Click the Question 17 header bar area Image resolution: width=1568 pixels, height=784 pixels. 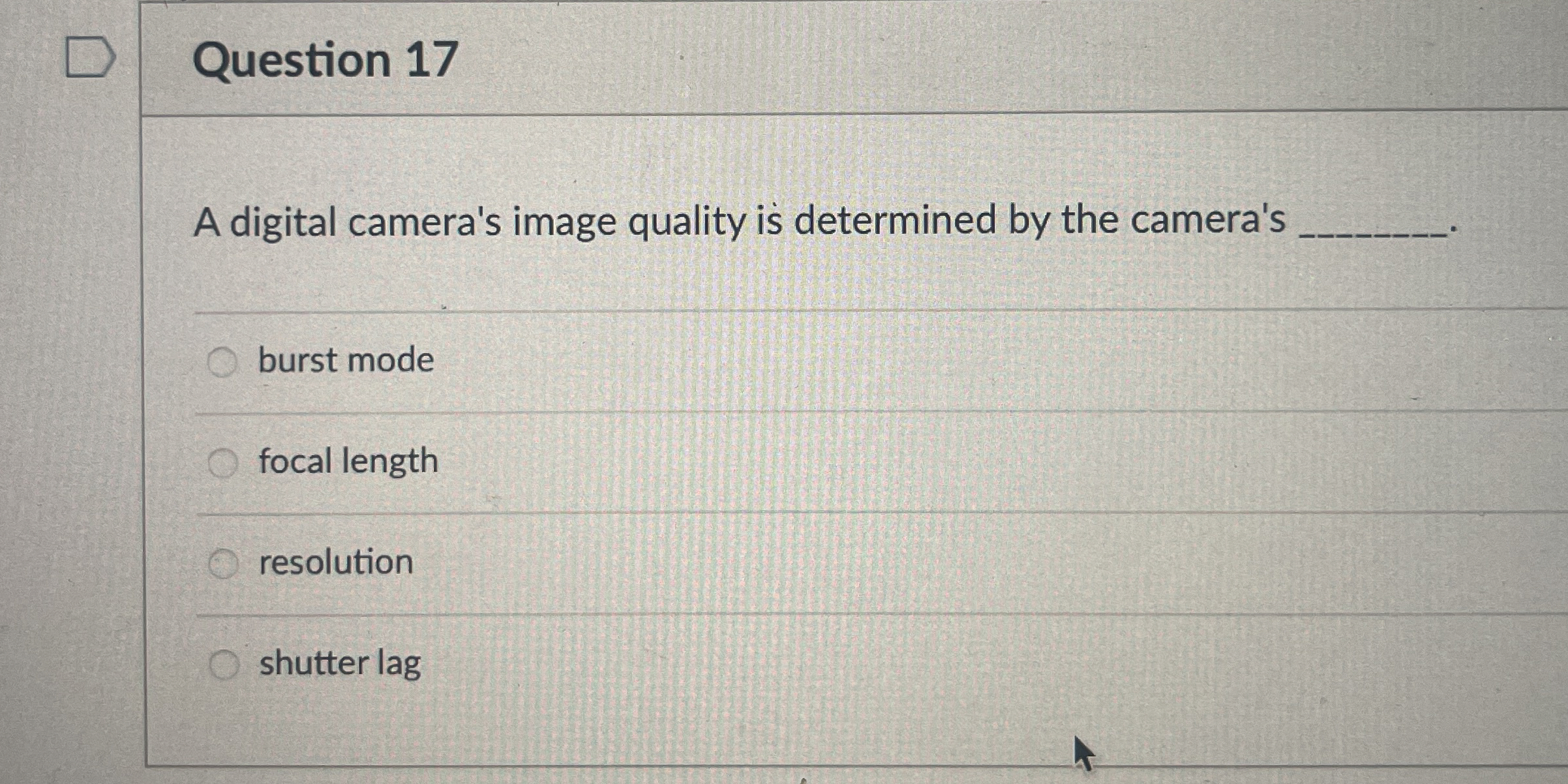coord(783,59)
